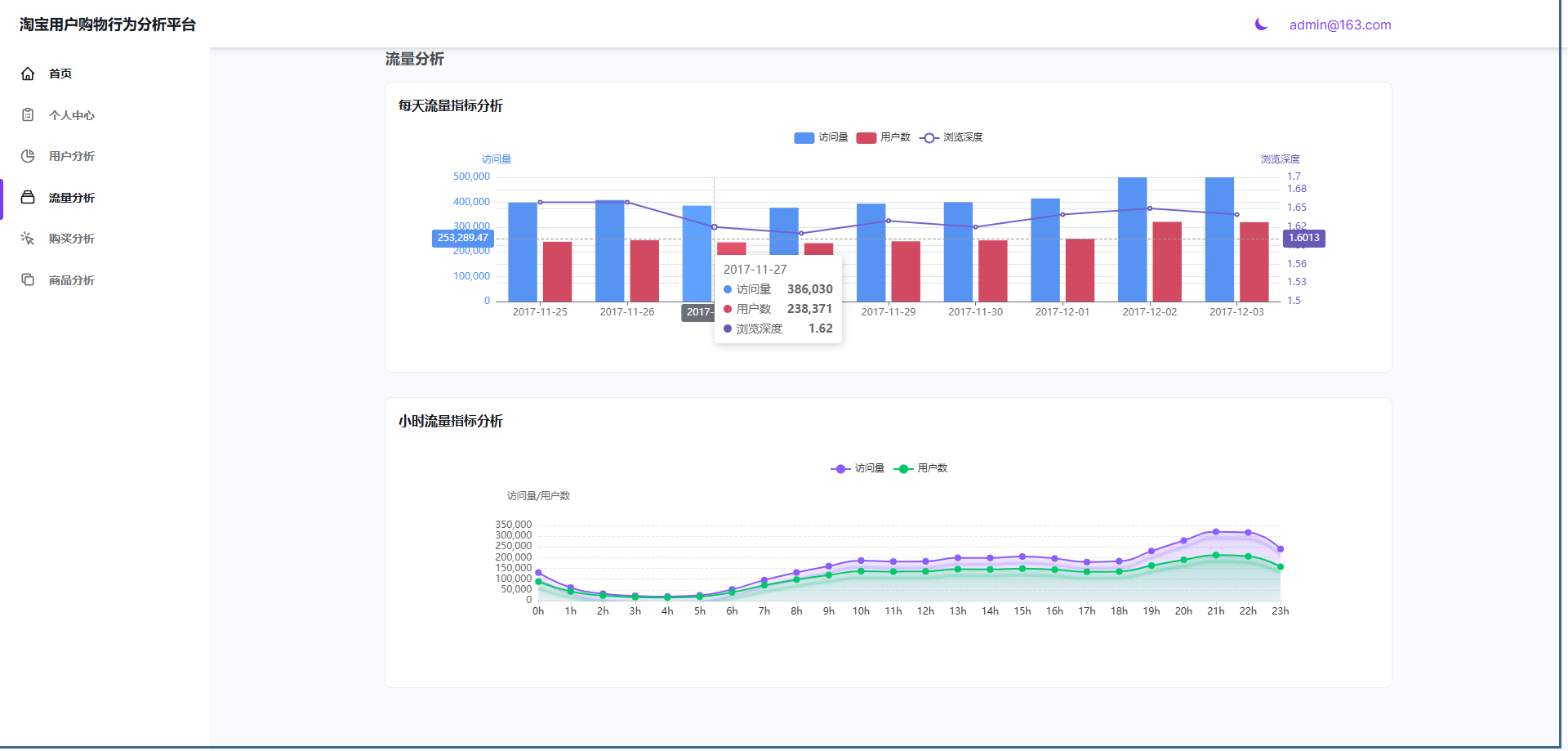Click the 流量分析 sidebar icon

pos(28,198)
